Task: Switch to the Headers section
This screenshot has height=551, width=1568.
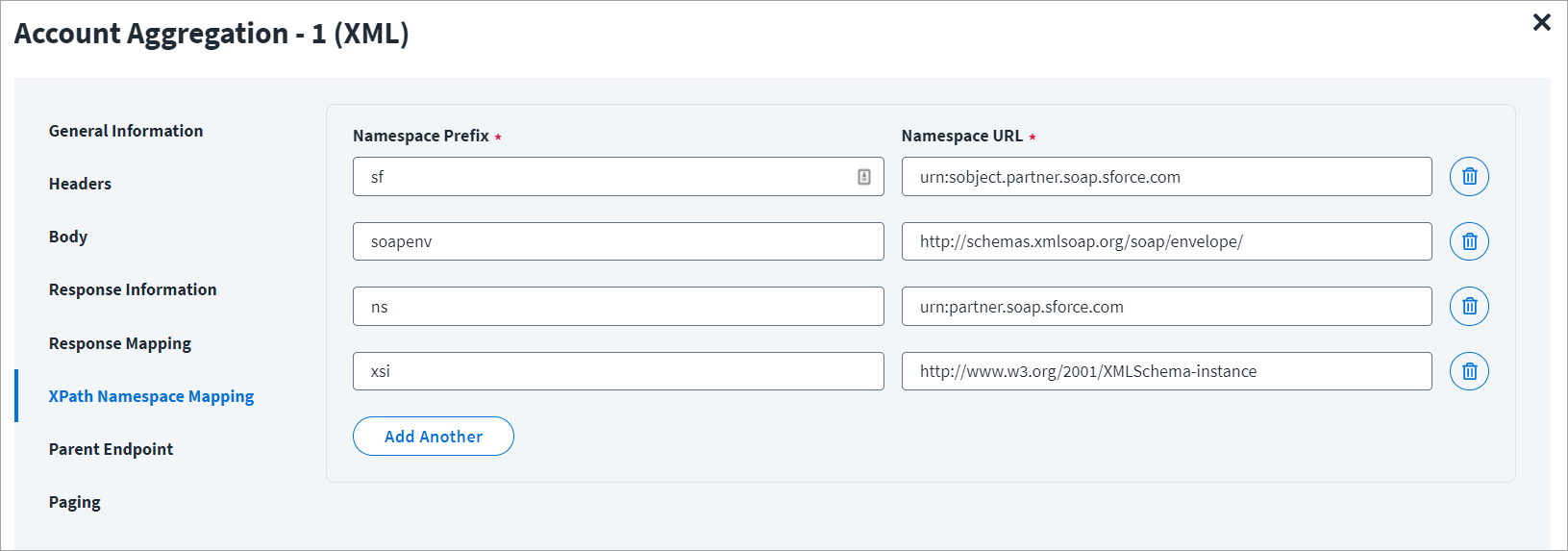Action: point(80,184)
